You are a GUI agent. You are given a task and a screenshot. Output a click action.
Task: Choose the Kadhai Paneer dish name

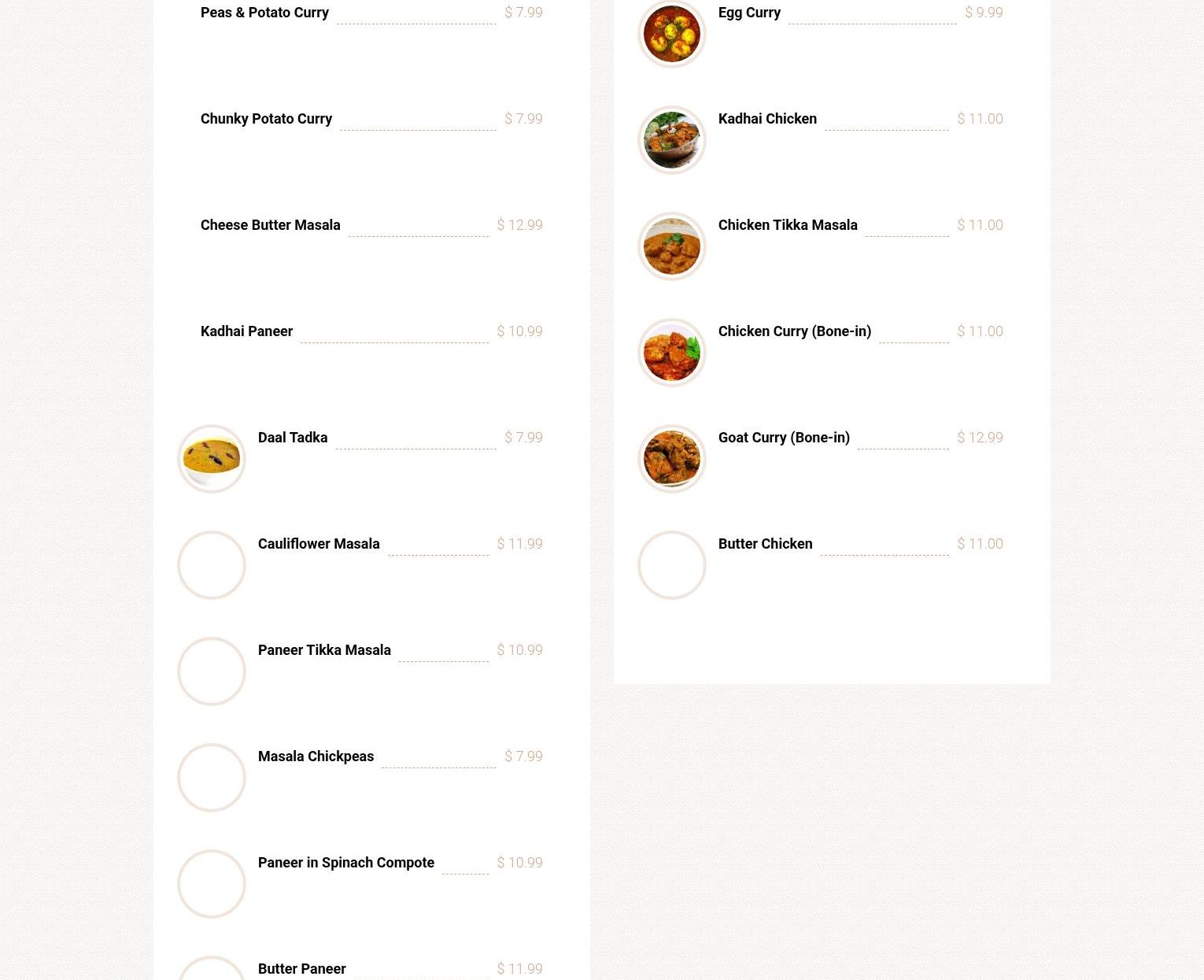click(x=246, y=331)
